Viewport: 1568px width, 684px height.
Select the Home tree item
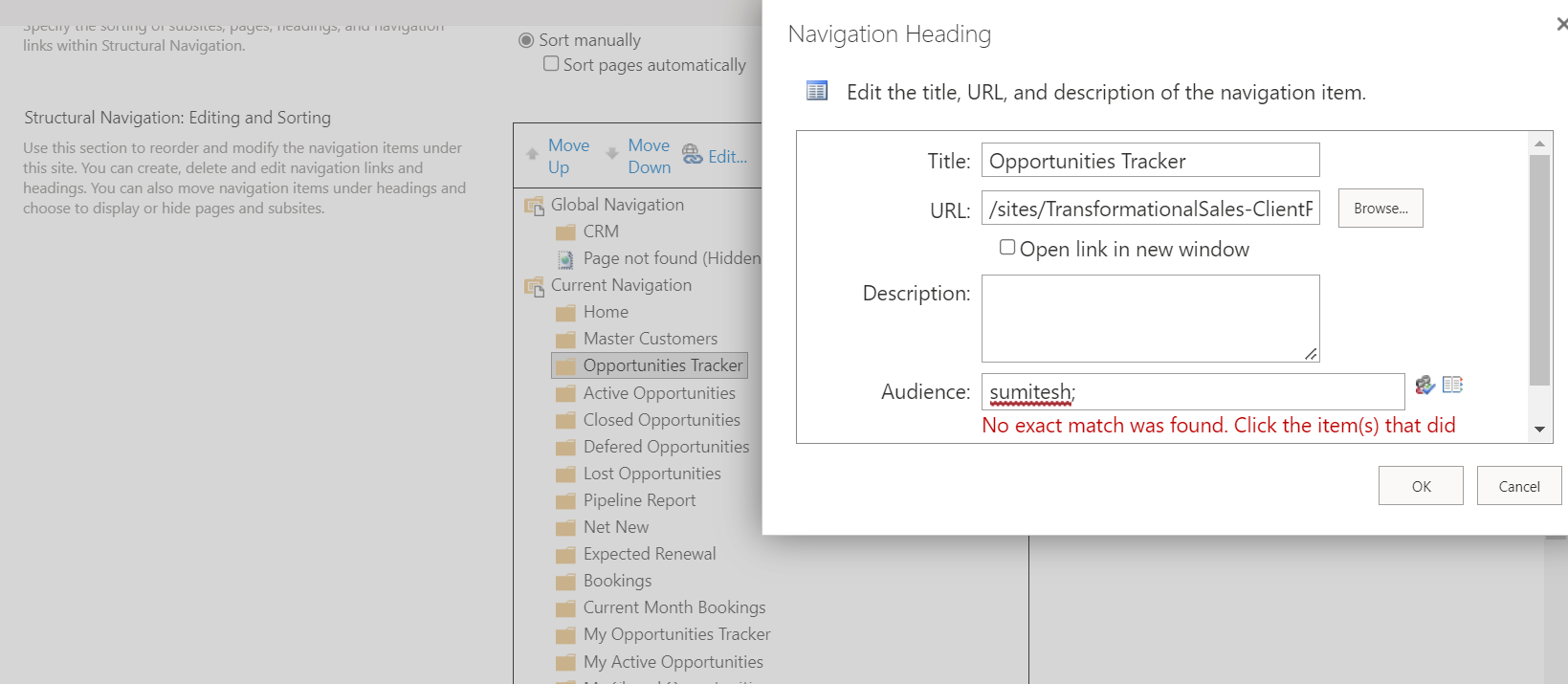tap(606, 312)
